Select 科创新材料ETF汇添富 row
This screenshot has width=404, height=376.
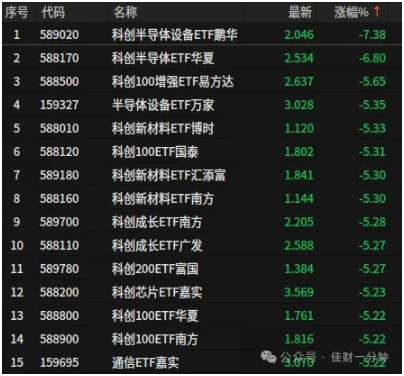(202, 175)
